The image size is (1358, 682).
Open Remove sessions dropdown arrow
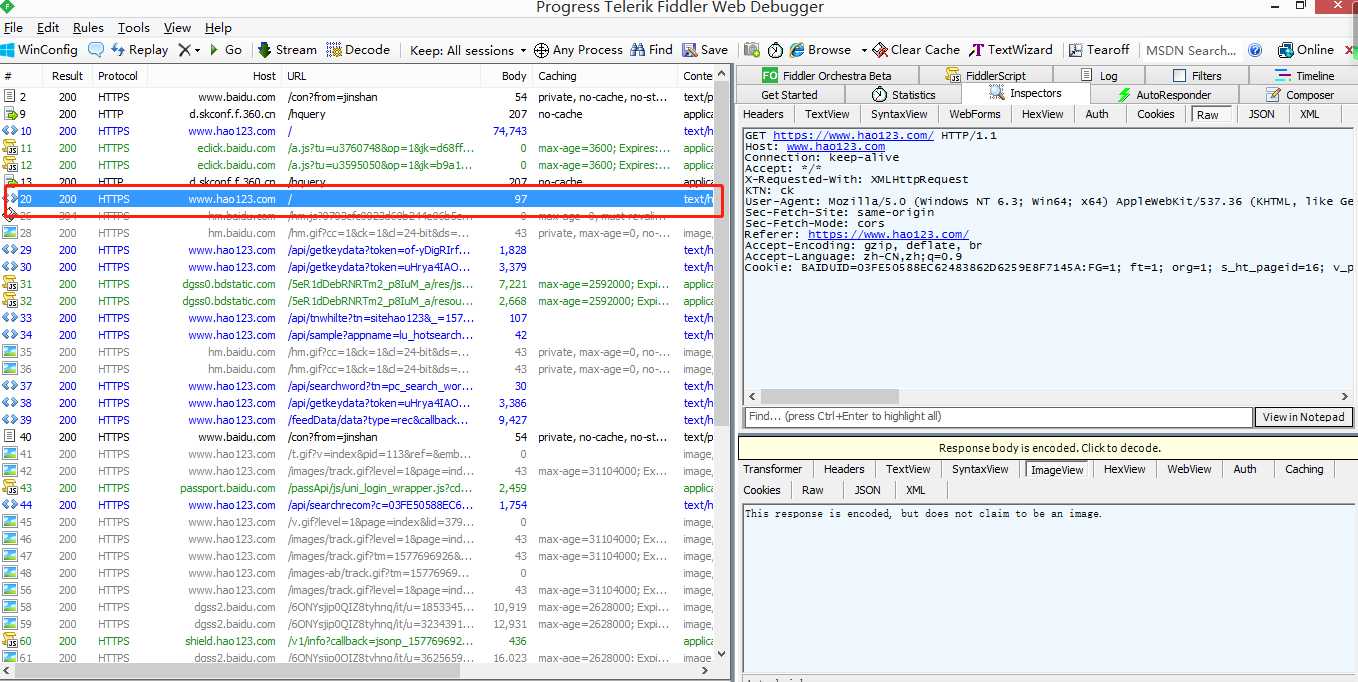click(197, 50)
